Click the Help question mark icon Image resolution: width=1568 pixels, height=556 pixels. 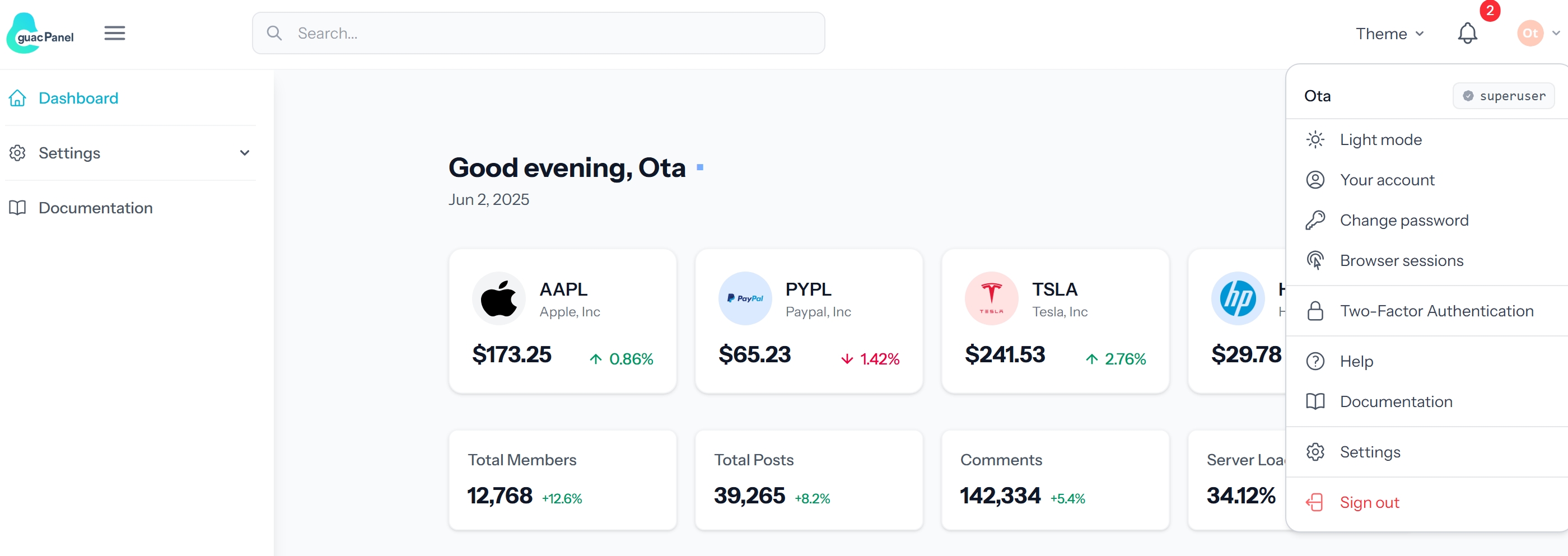1315,361
